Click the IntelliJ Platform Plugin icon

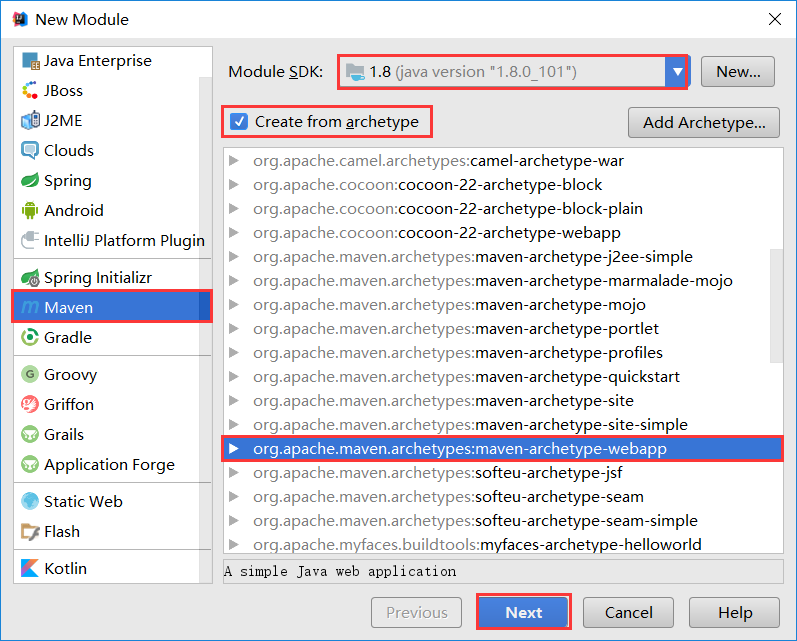(x=30, y=240)
